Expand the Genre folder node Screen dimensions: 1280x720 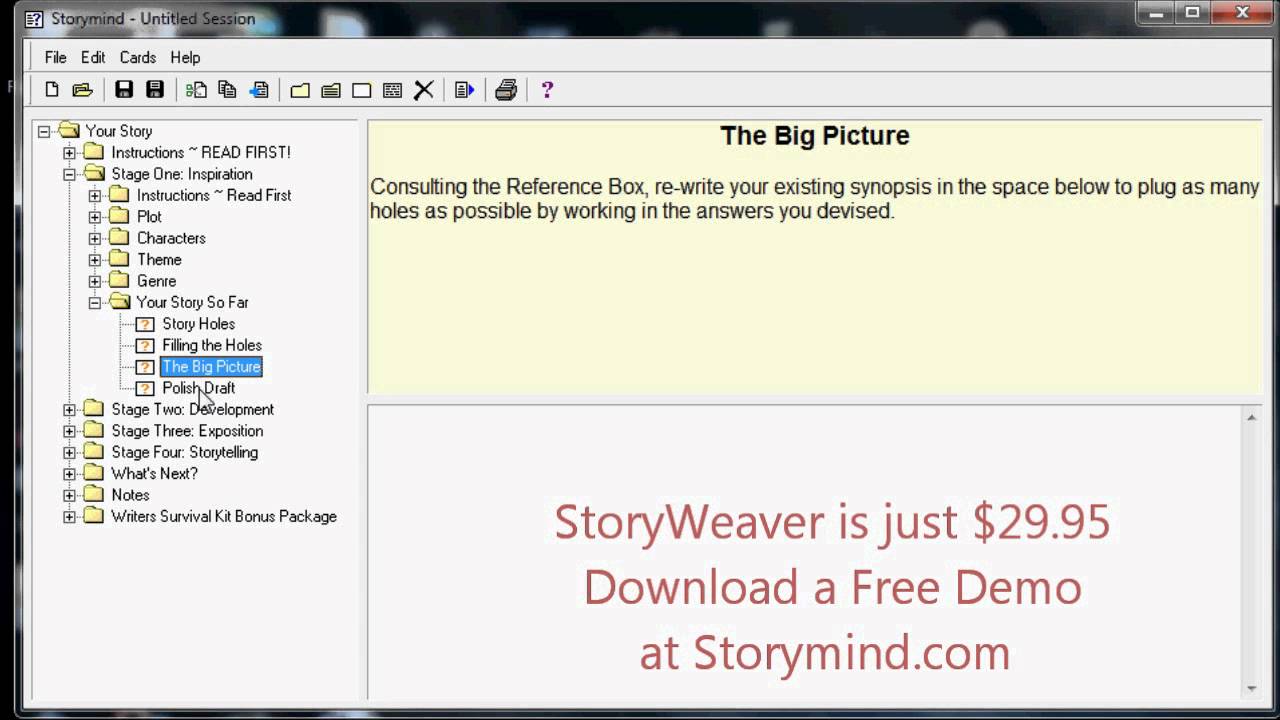pos(95,281)
